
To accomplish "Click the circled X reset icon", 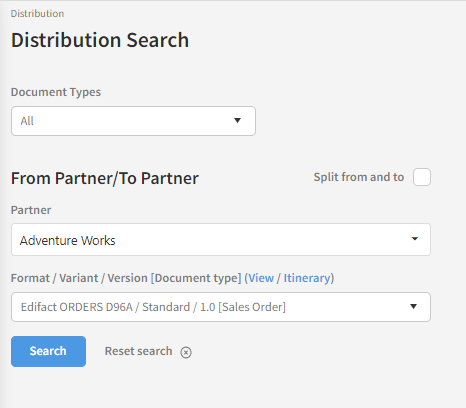I will 186,352.
